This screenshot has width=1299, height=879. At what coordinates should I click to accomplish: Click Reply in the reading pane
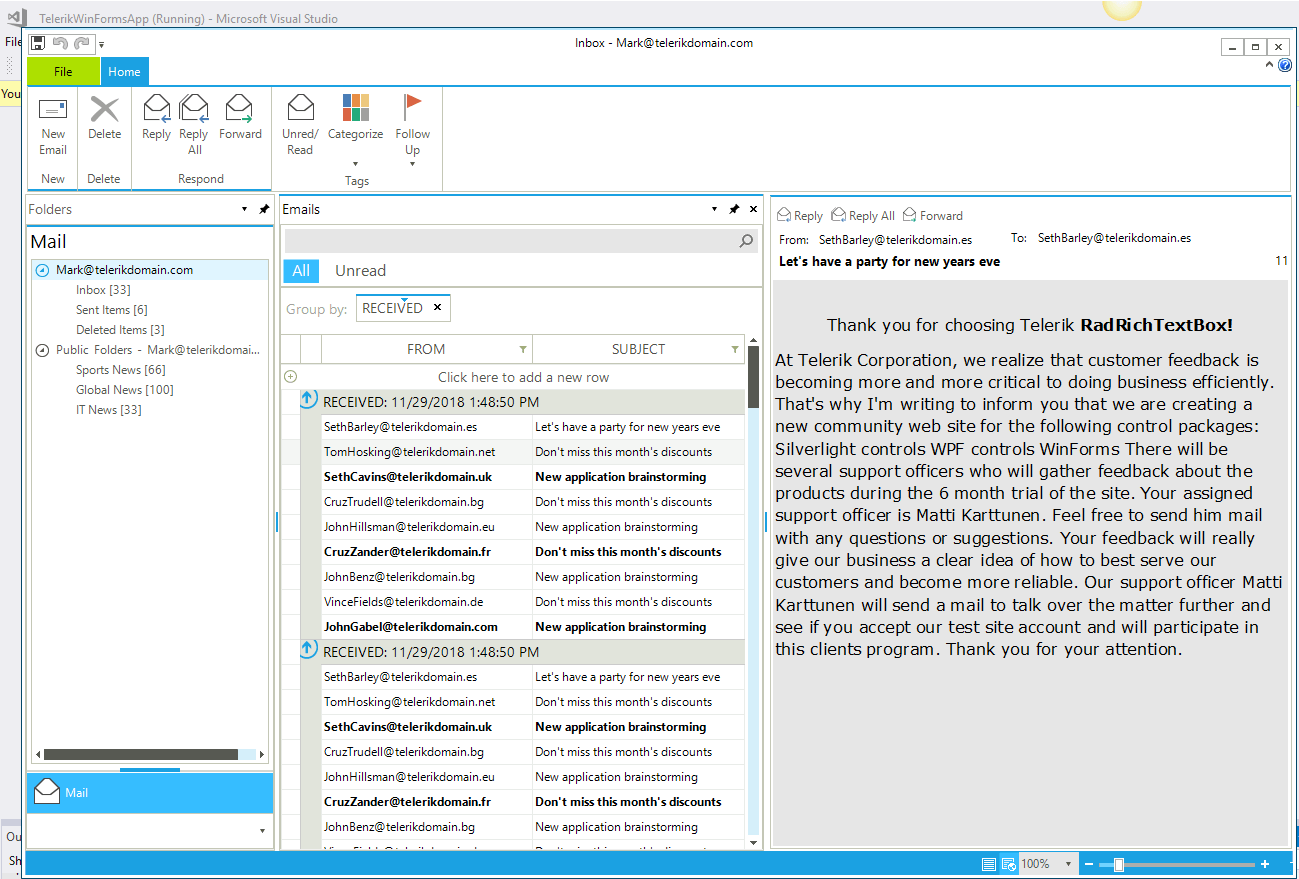pos(800,215)
